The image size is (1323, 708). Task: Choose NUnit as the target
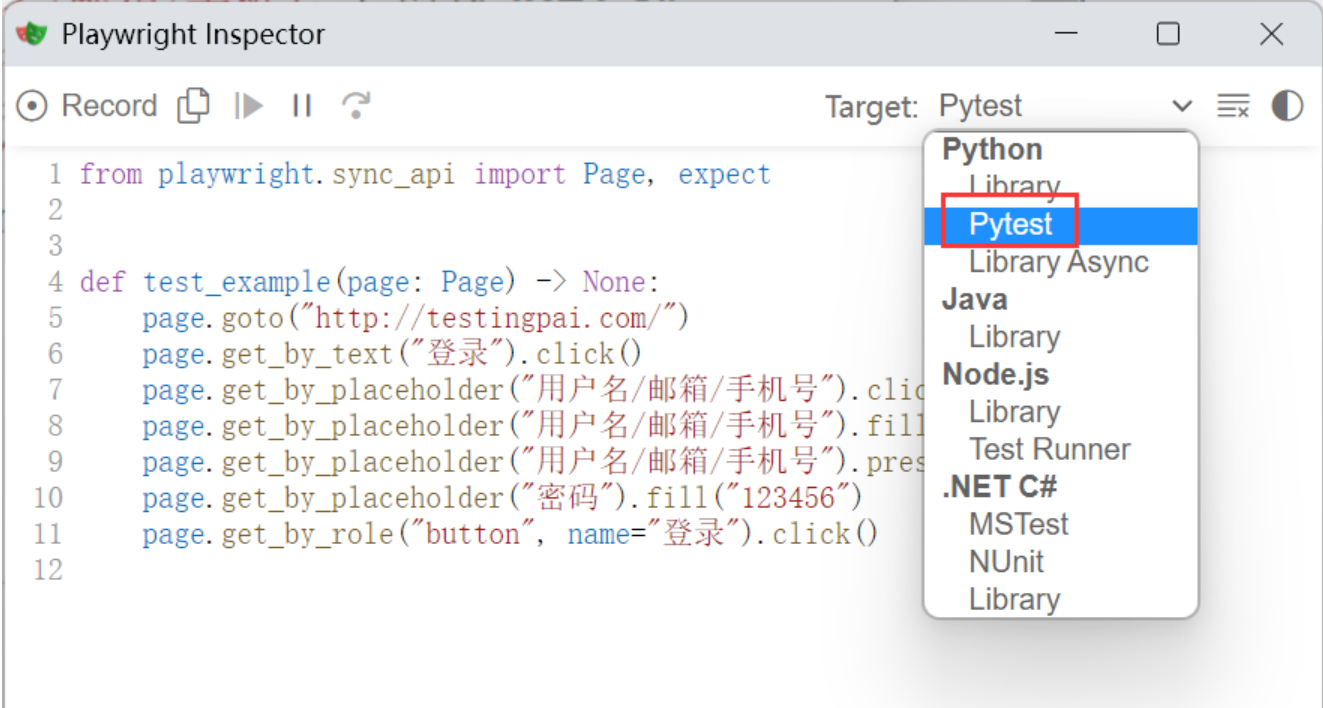(1006, 561)
